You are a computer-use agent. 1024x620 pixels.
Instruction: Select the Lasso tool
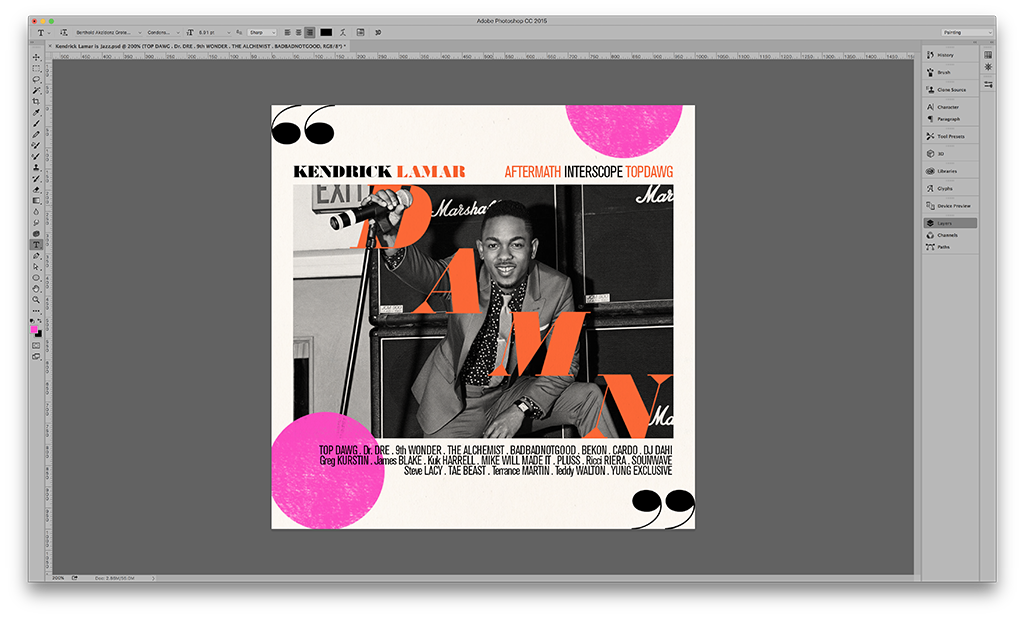(x=37, y=79)
